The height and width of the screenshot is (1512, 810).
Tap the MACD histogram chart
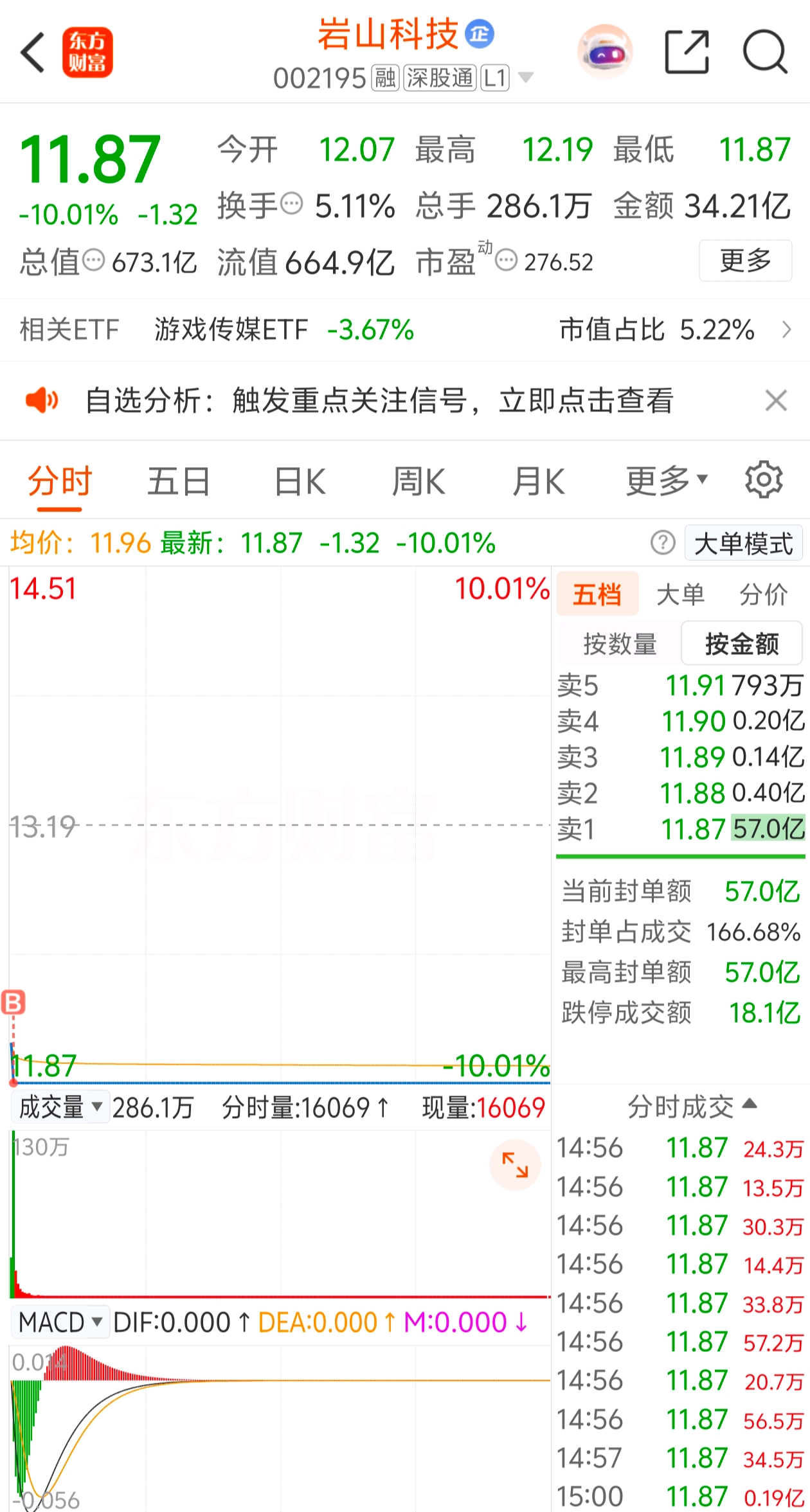pos(280,1428)
